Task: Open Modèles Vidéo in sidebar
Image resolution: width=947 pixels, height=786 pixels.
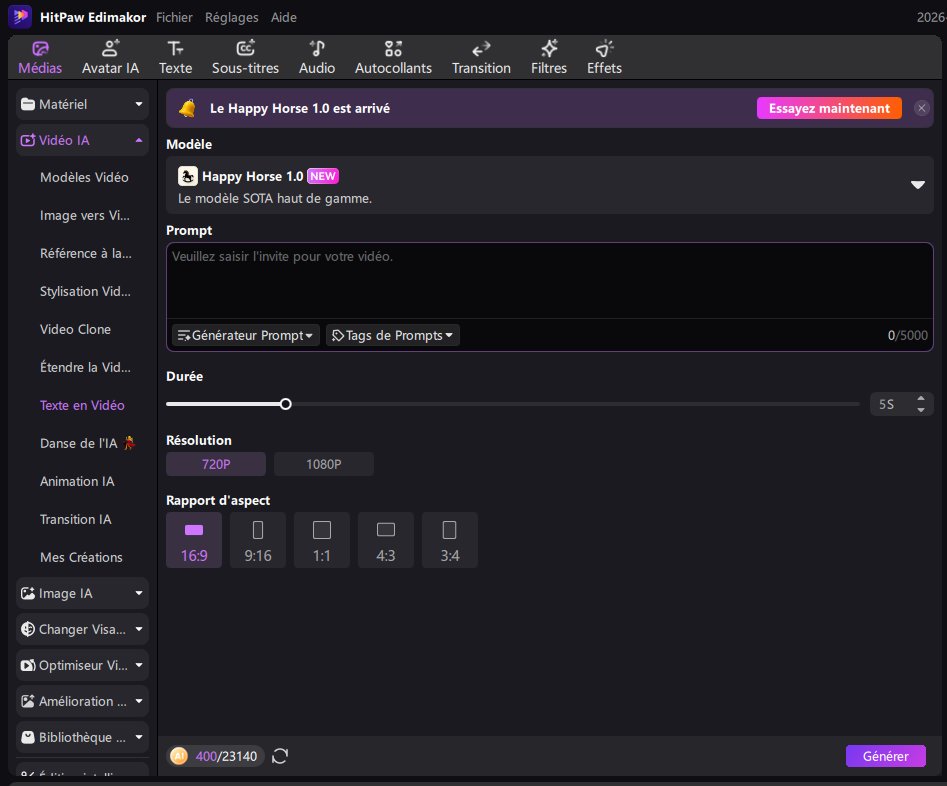Action: pyautogui.click(x=84, y=177)
